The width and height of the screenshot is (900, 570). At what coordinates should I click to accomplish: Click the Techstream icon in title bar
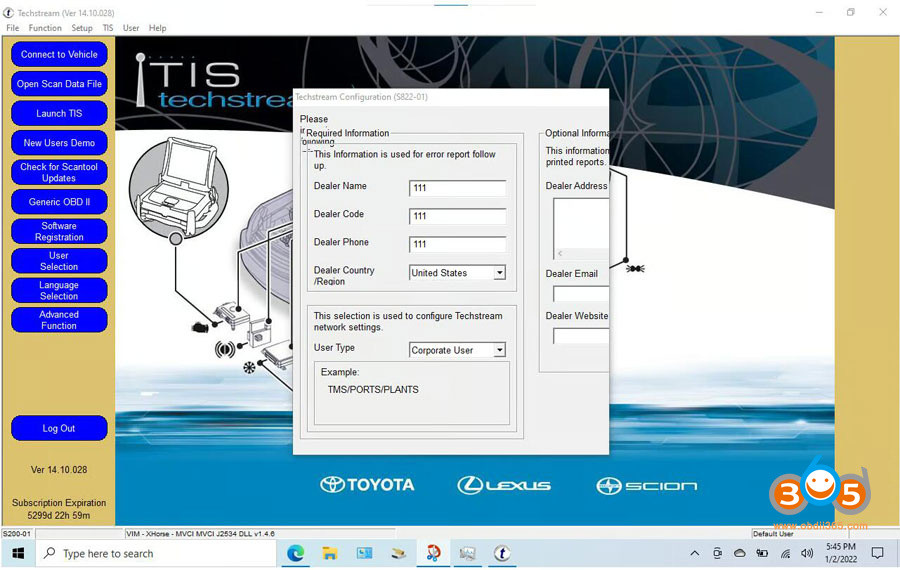pos(9,13)
